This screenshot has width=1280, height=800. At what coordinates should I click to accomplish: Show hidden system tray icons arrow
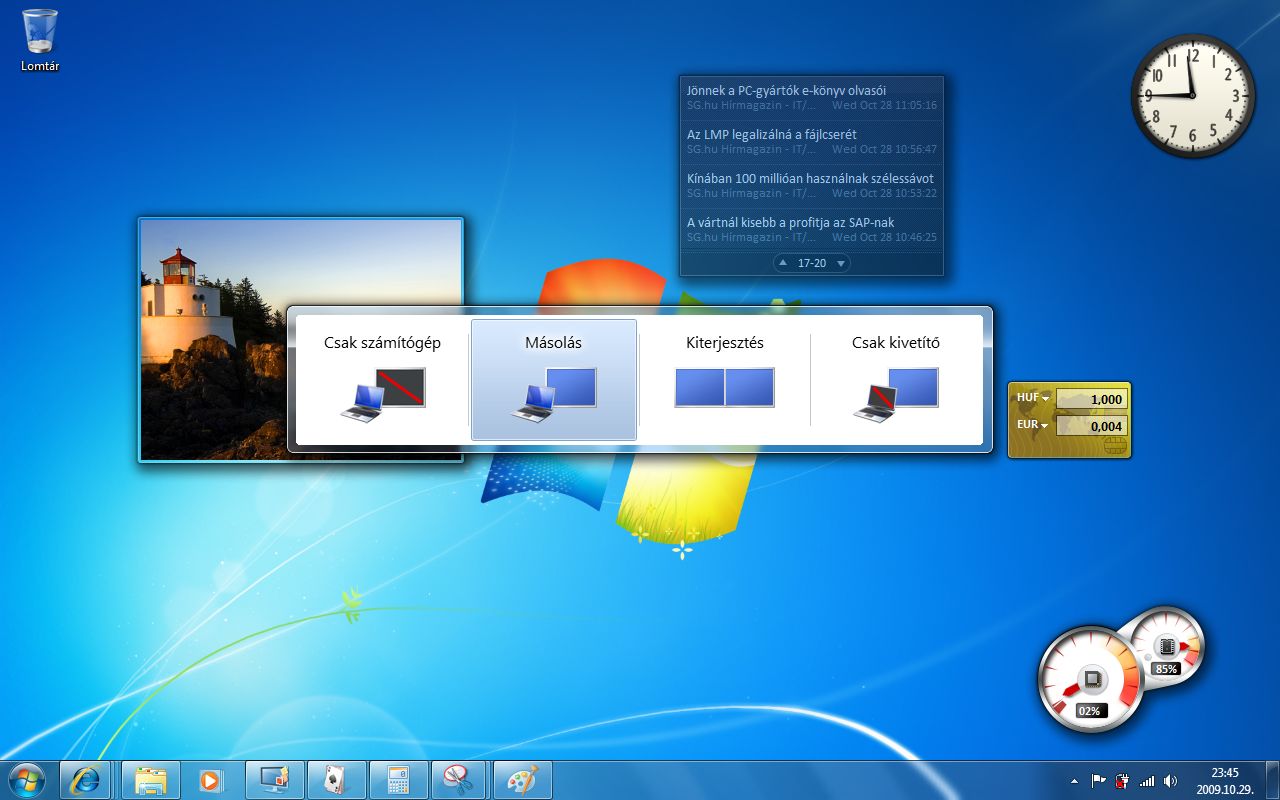pos(1074,780)
